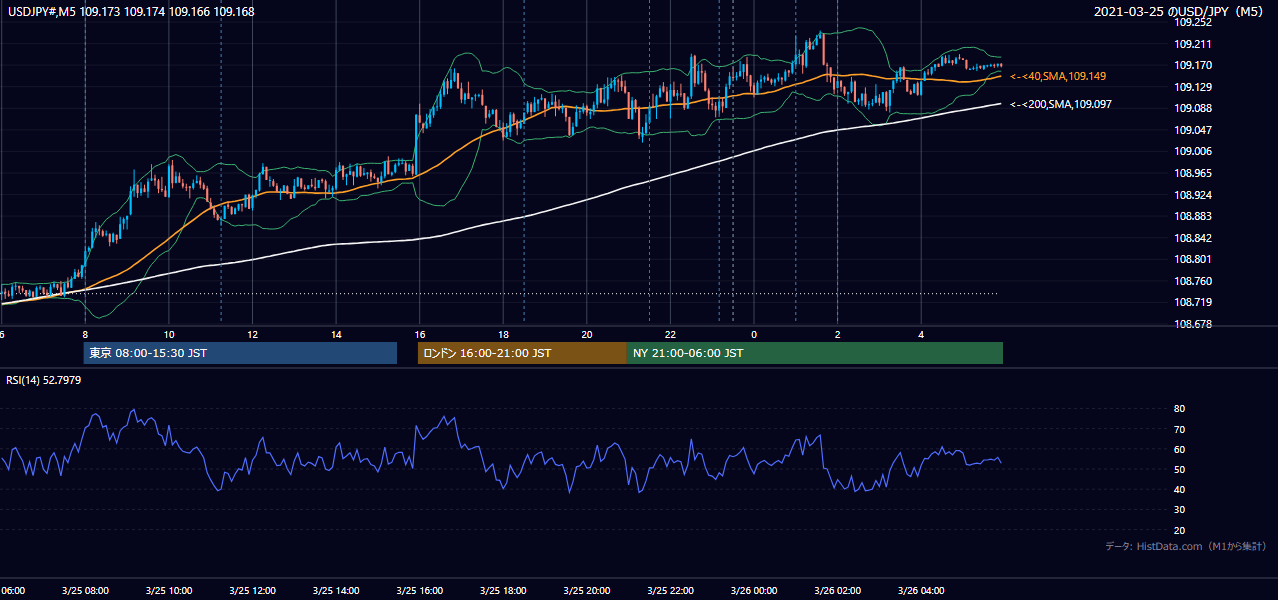1278x600 pixels.
Task: Click hour tick 14 under the price chart
Action: point(335,334)
